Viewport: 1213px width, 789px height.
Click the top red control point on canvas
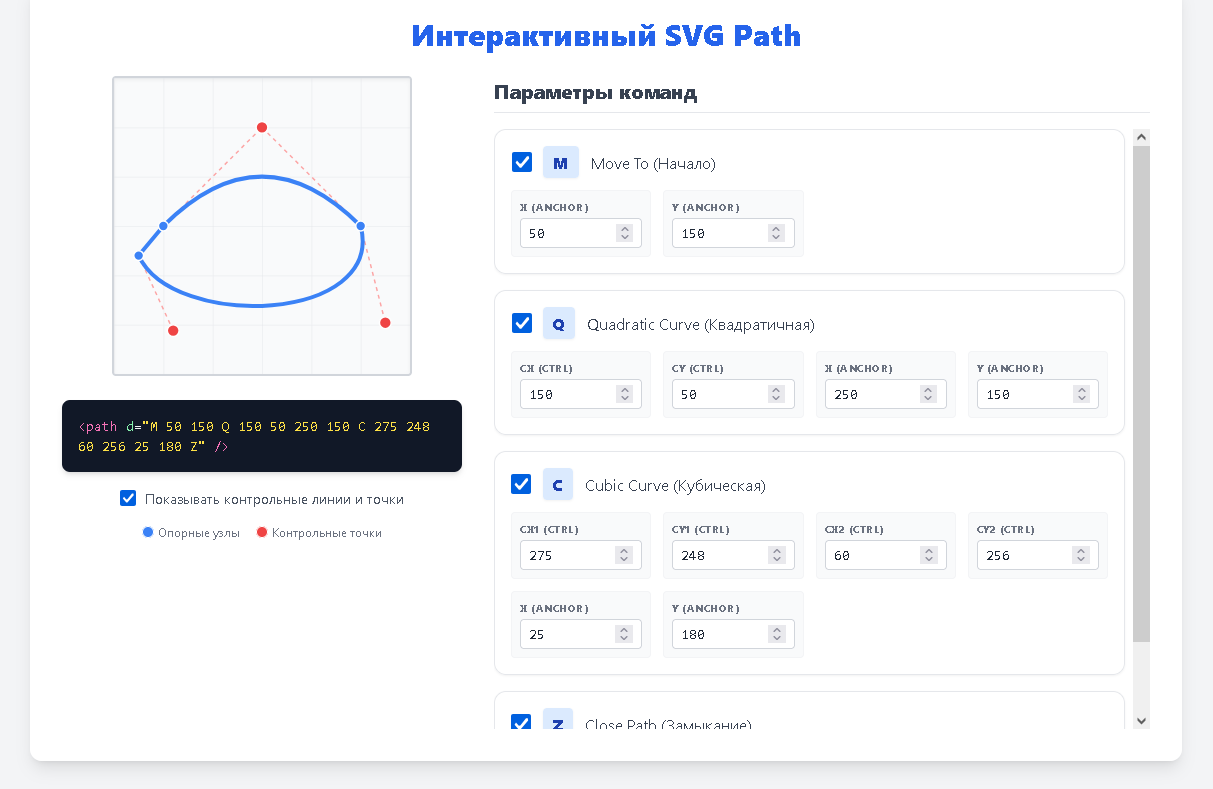(x=262, y=127)
